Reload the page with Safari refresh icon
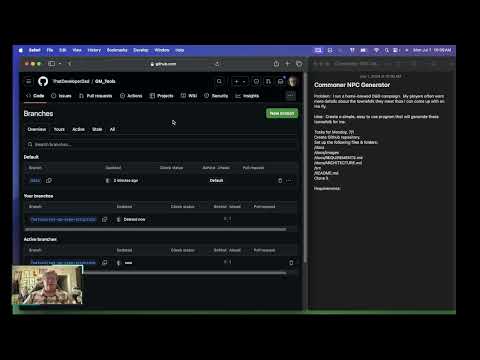This screenshot has width=480, height=360. [217, 64]
